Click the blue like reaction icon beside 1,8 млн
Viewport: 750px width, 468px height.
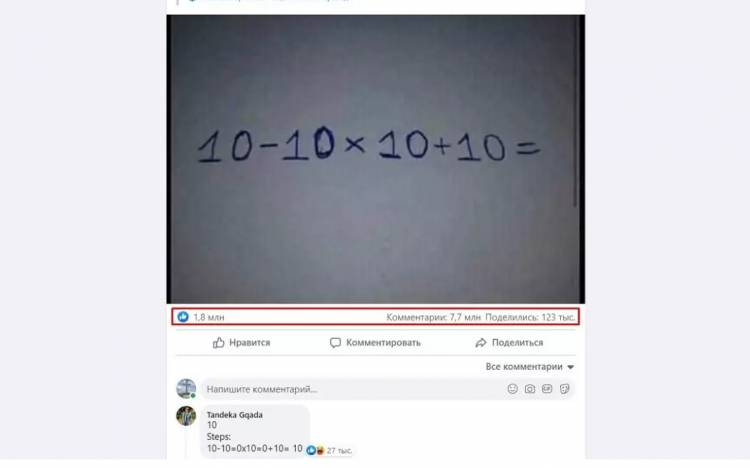pos(183,317)
